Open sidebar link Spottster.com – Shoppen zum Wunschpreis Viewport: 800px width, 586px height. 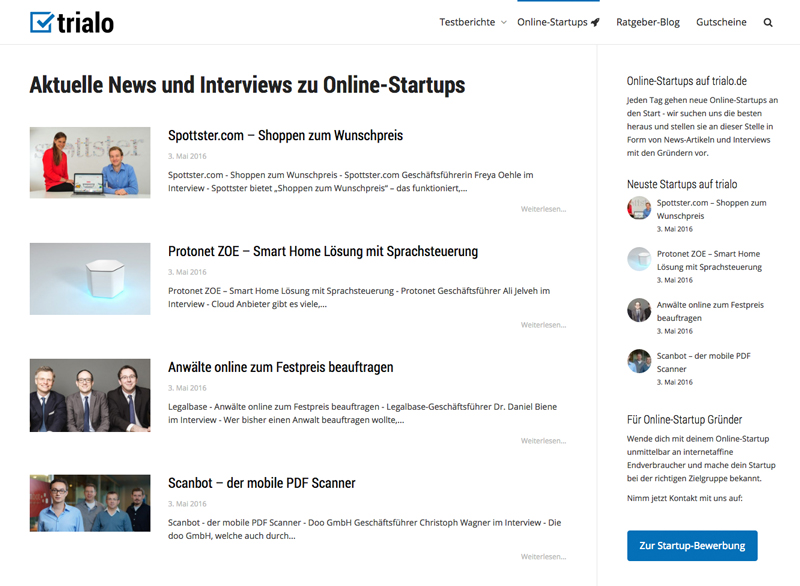pos(711,209)
